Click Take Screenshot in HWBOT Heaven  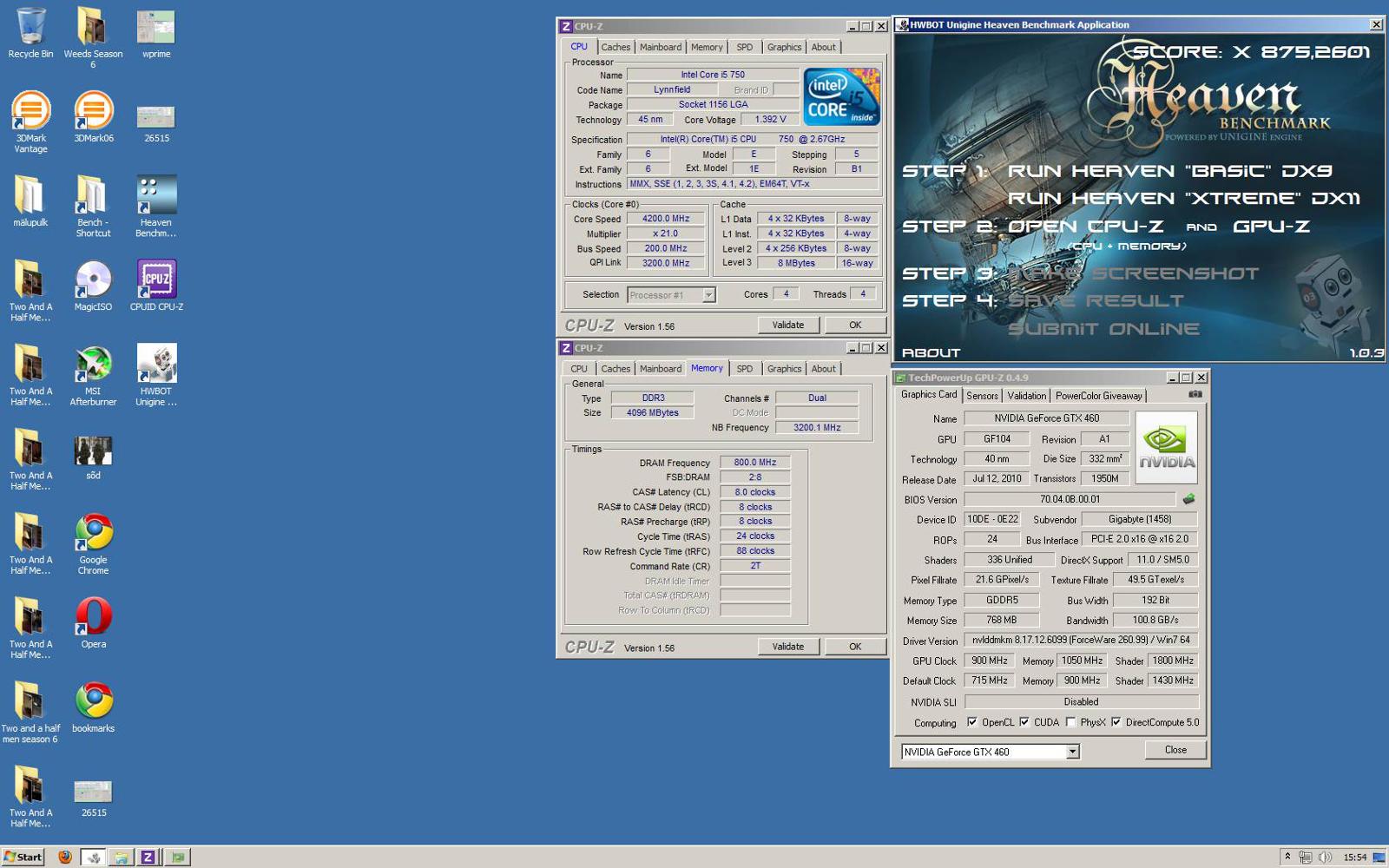point(1133,273)
